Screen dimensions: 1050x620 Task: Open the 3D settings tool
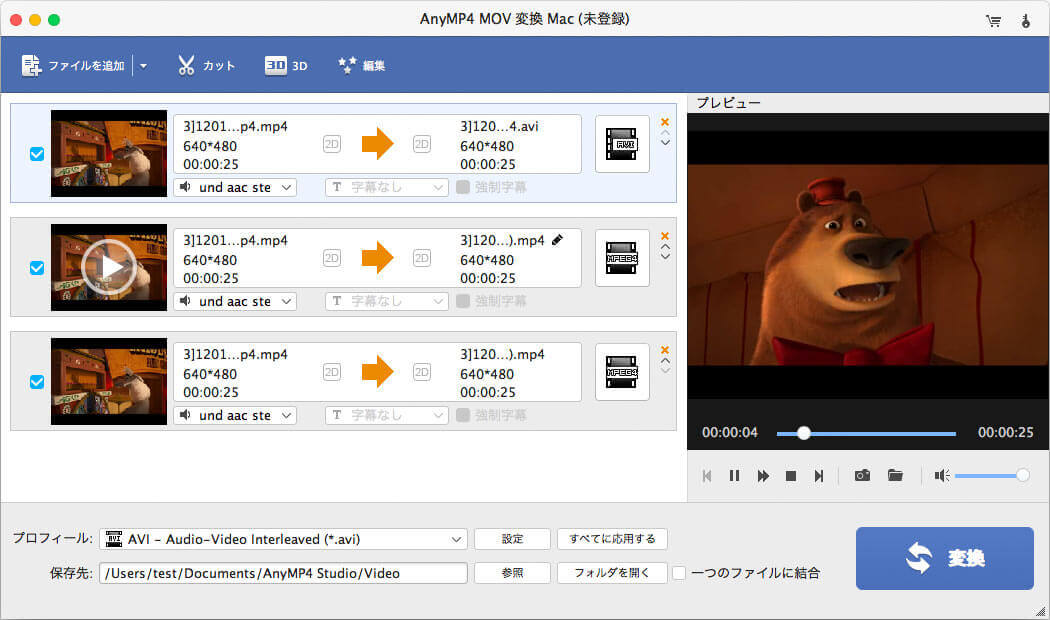(286, 66)
